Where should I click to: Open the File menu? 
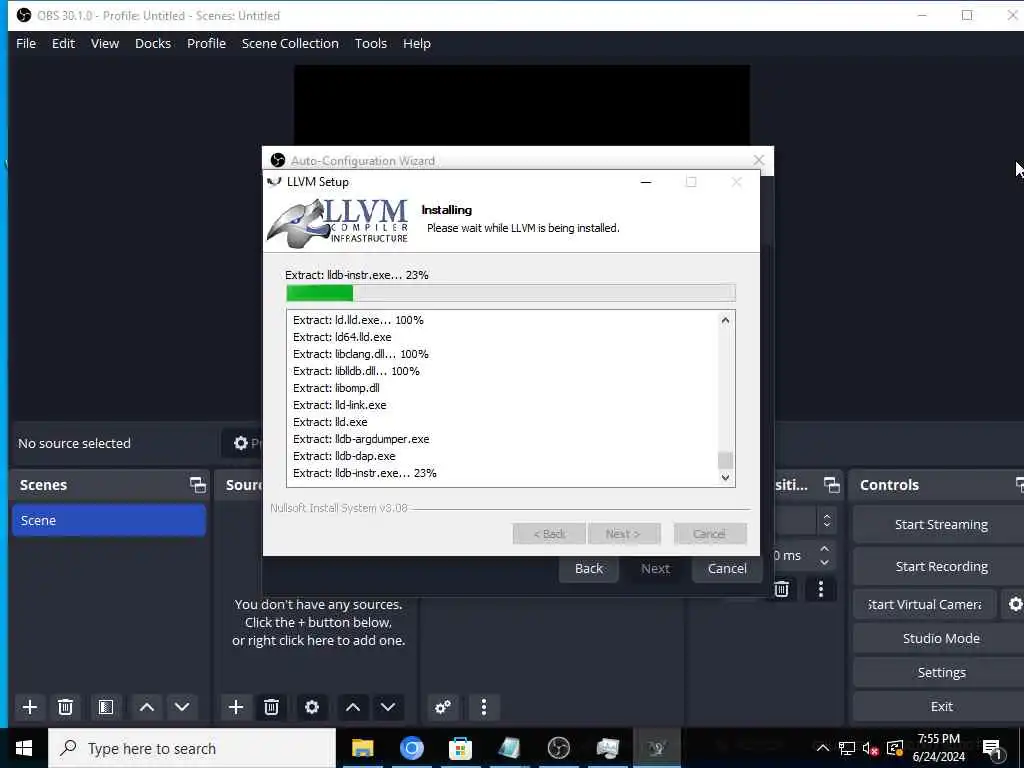(26, 43)
